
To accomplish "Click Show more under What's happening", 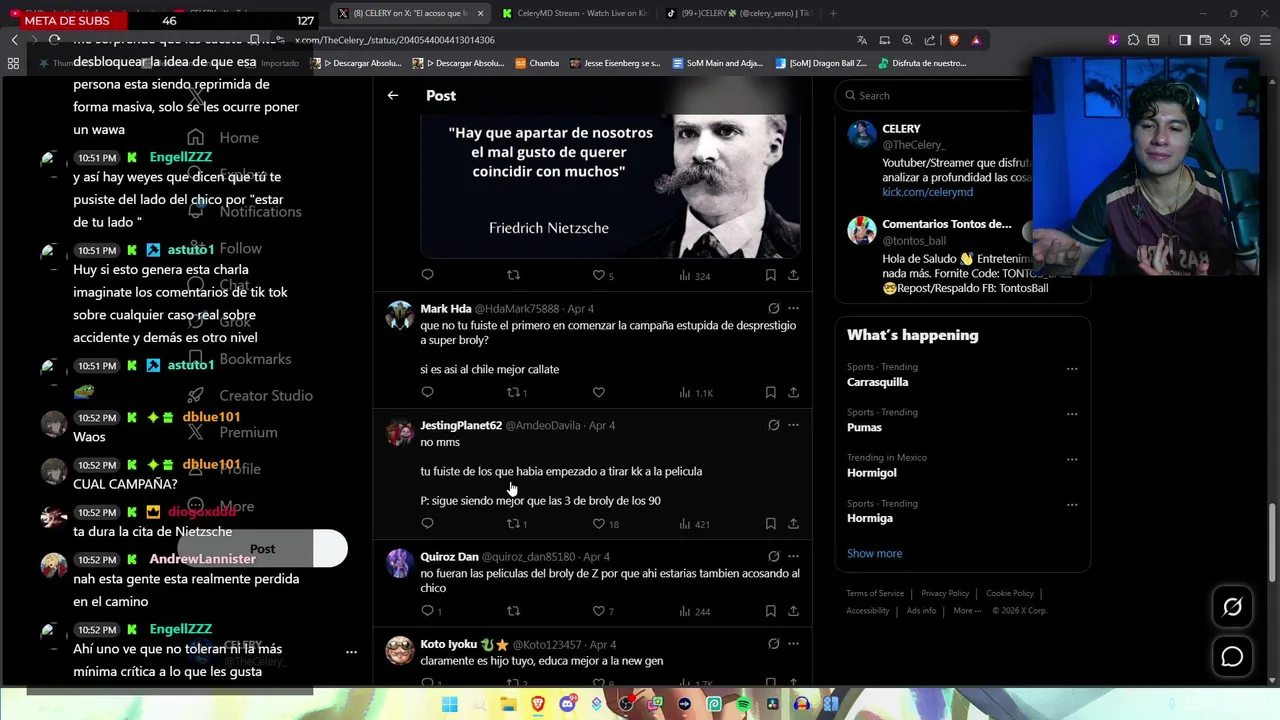I will coord(874,553).
